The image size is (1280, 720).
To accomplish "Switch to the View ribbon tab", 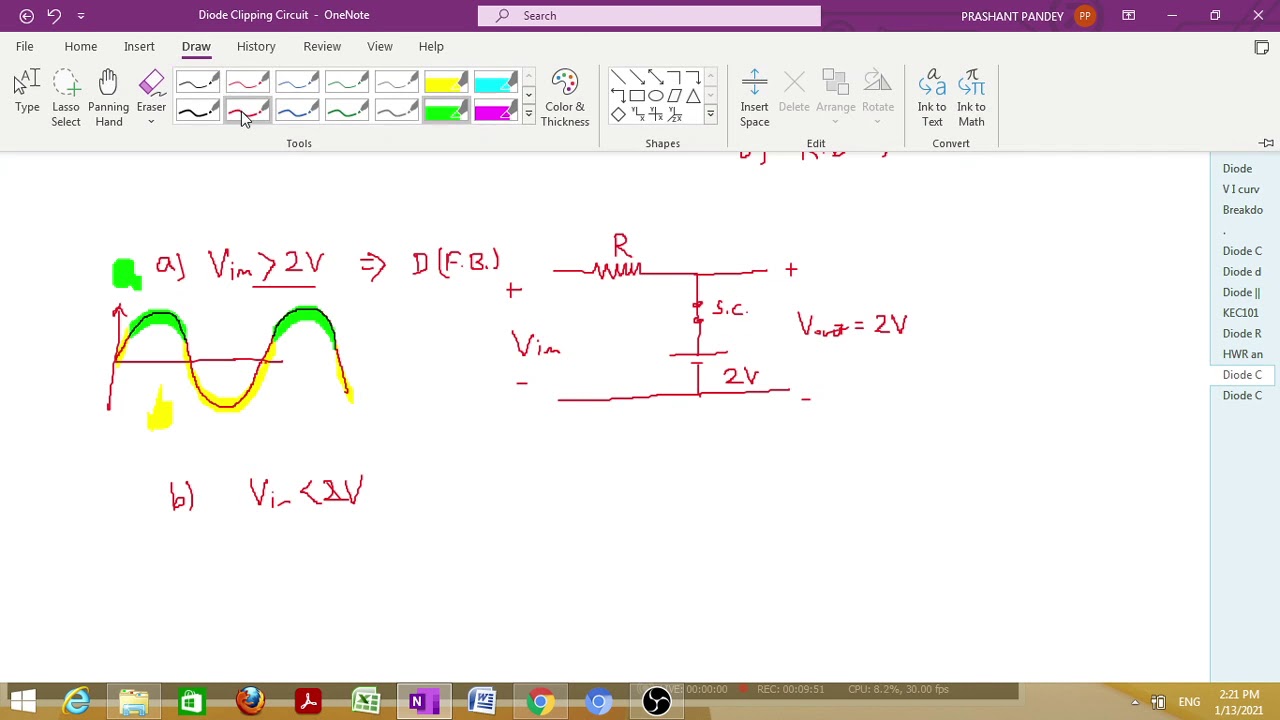I will click(x=380, y=46).
